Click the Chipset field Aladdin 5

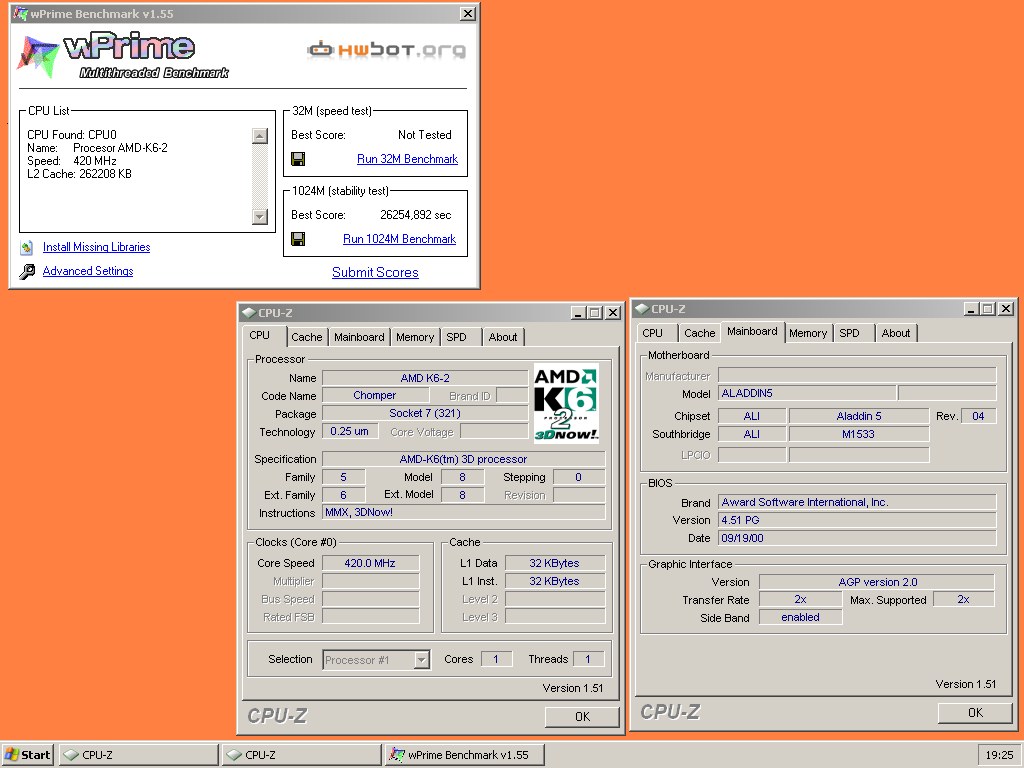point(859,416)
